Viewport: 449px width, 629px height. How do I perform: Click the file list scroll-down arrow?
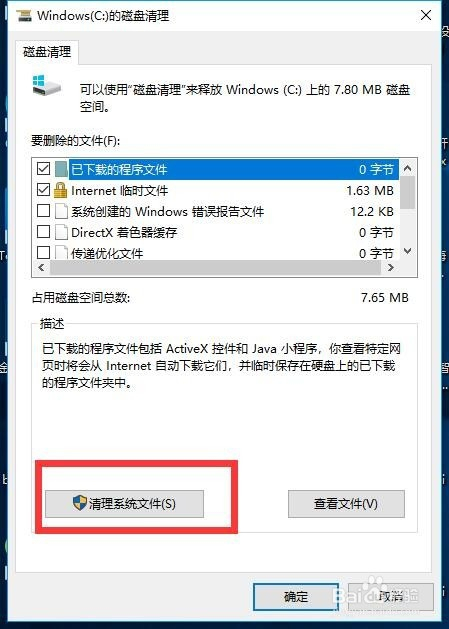(x=407, y=251)
